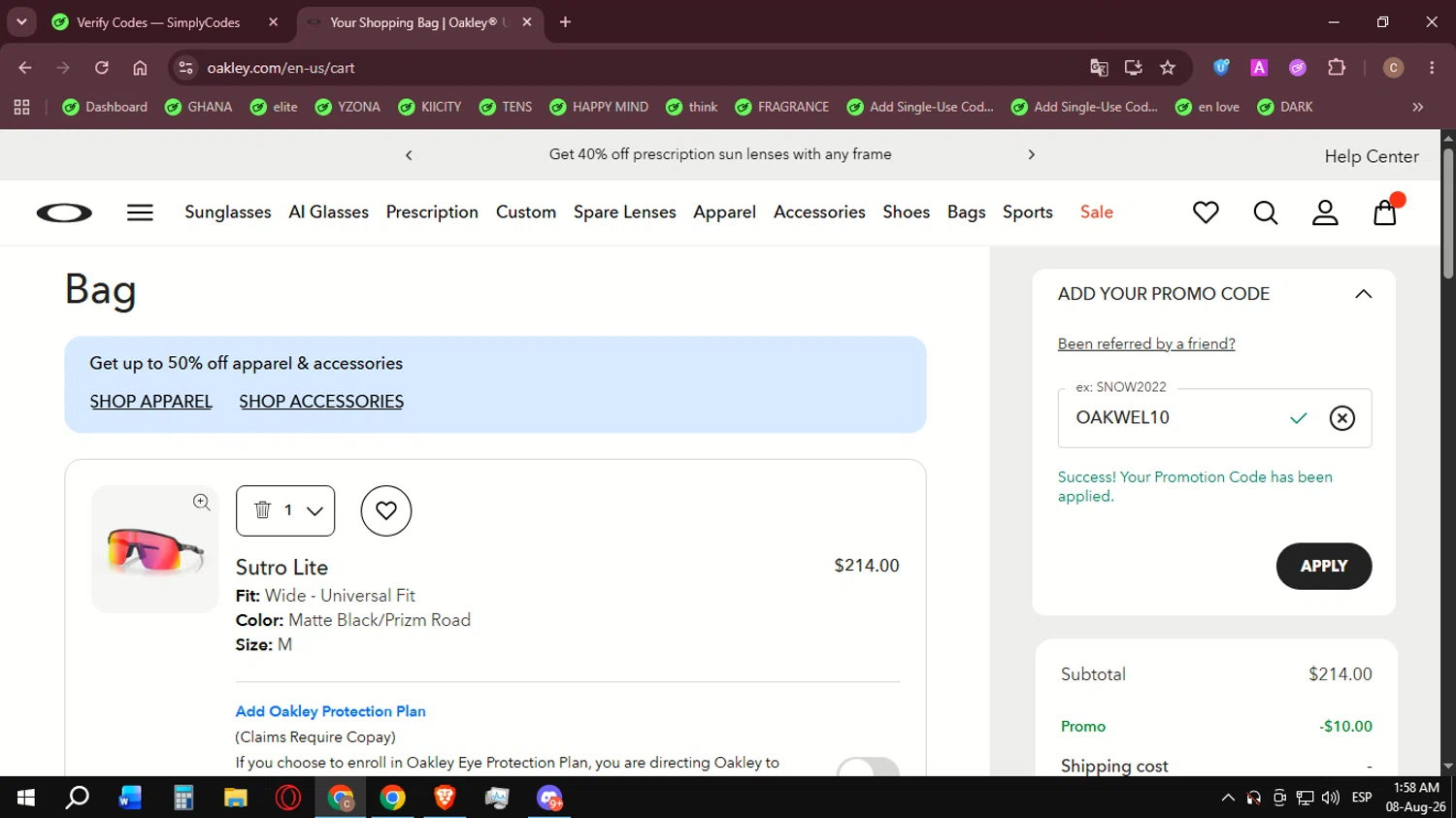
Task: Click the Oakley logo
Action: tap(64, 213)
